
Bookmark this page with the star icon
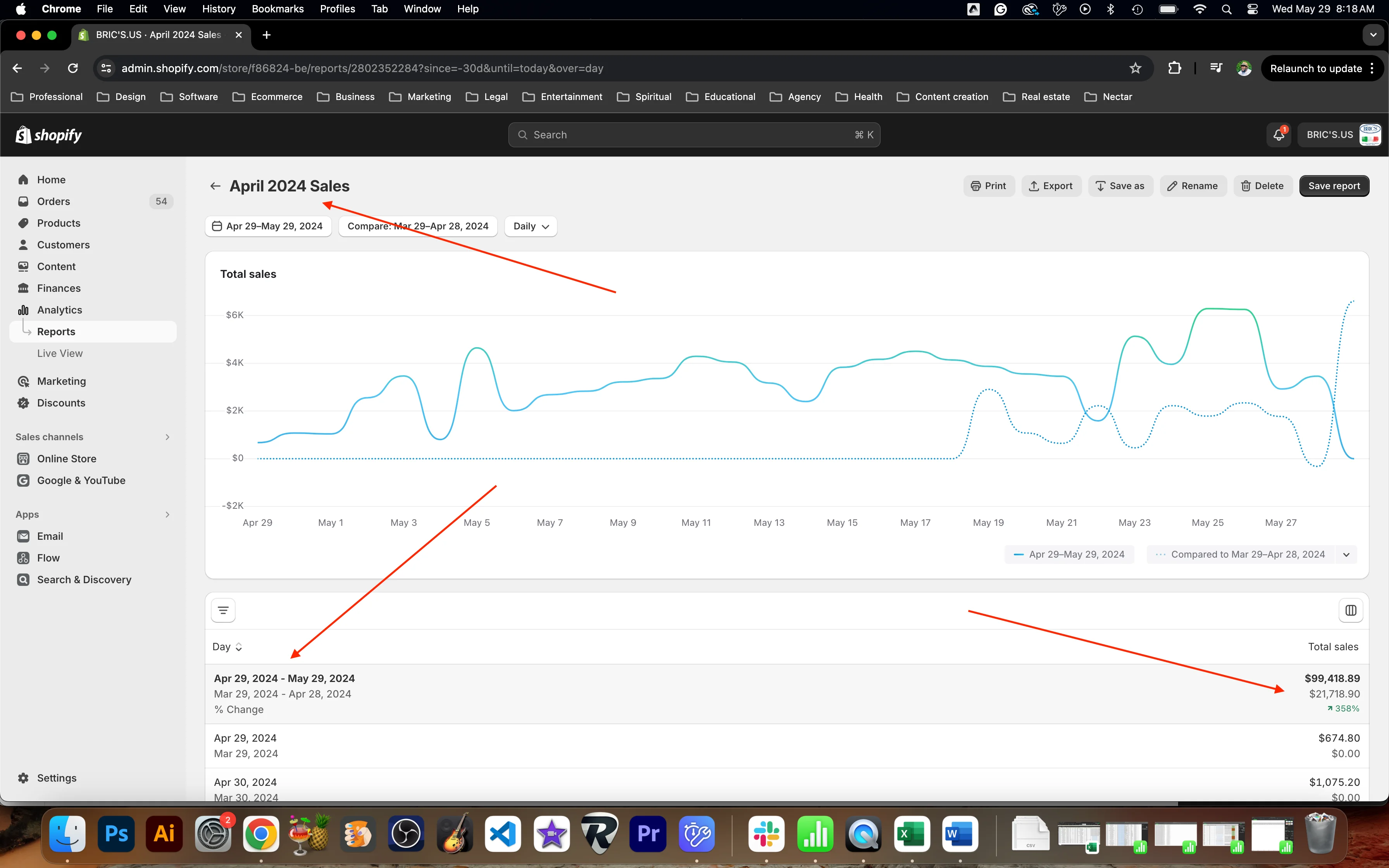(1135, 68)
